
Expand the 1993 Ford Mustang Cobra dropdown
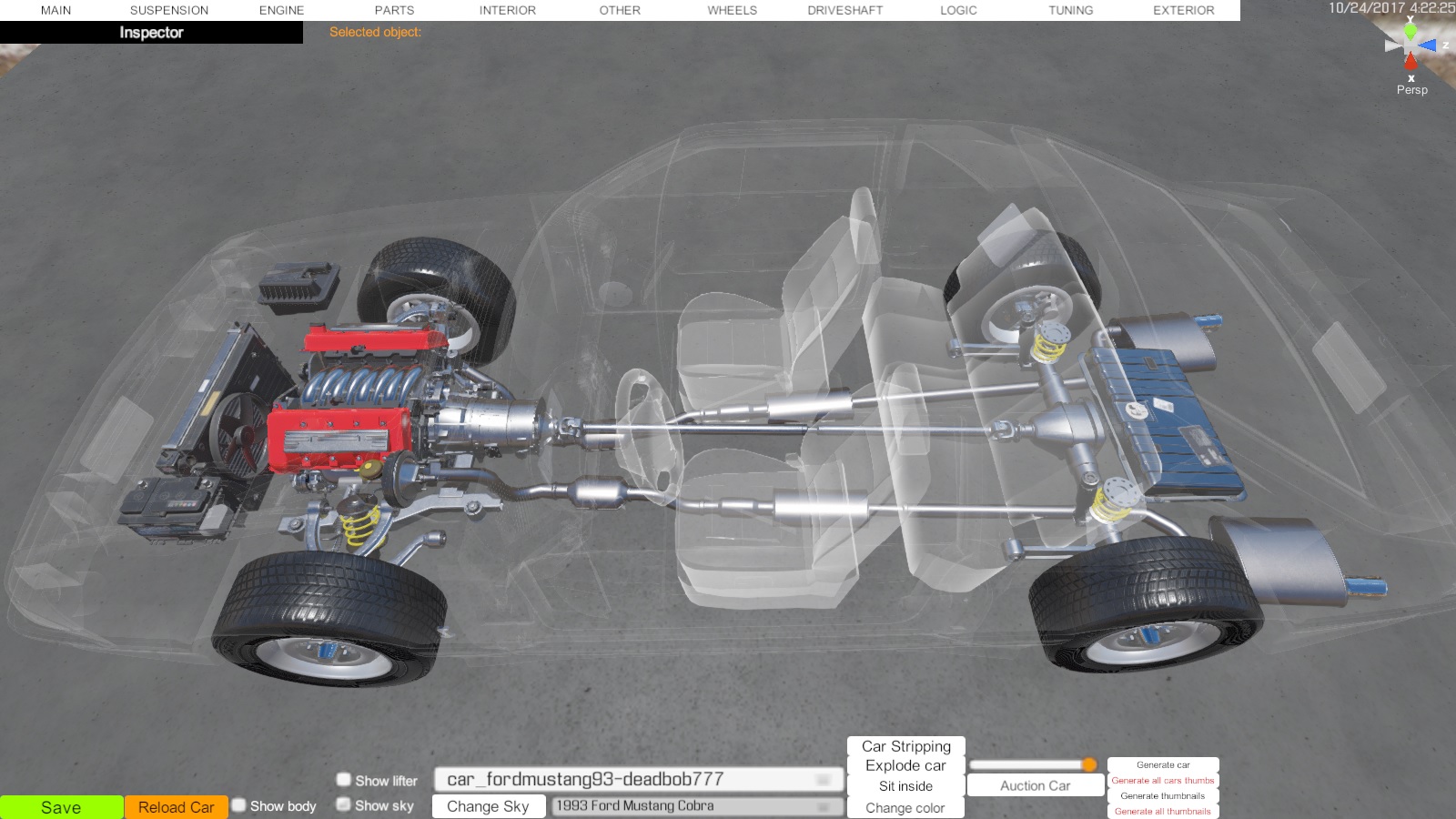696,806
